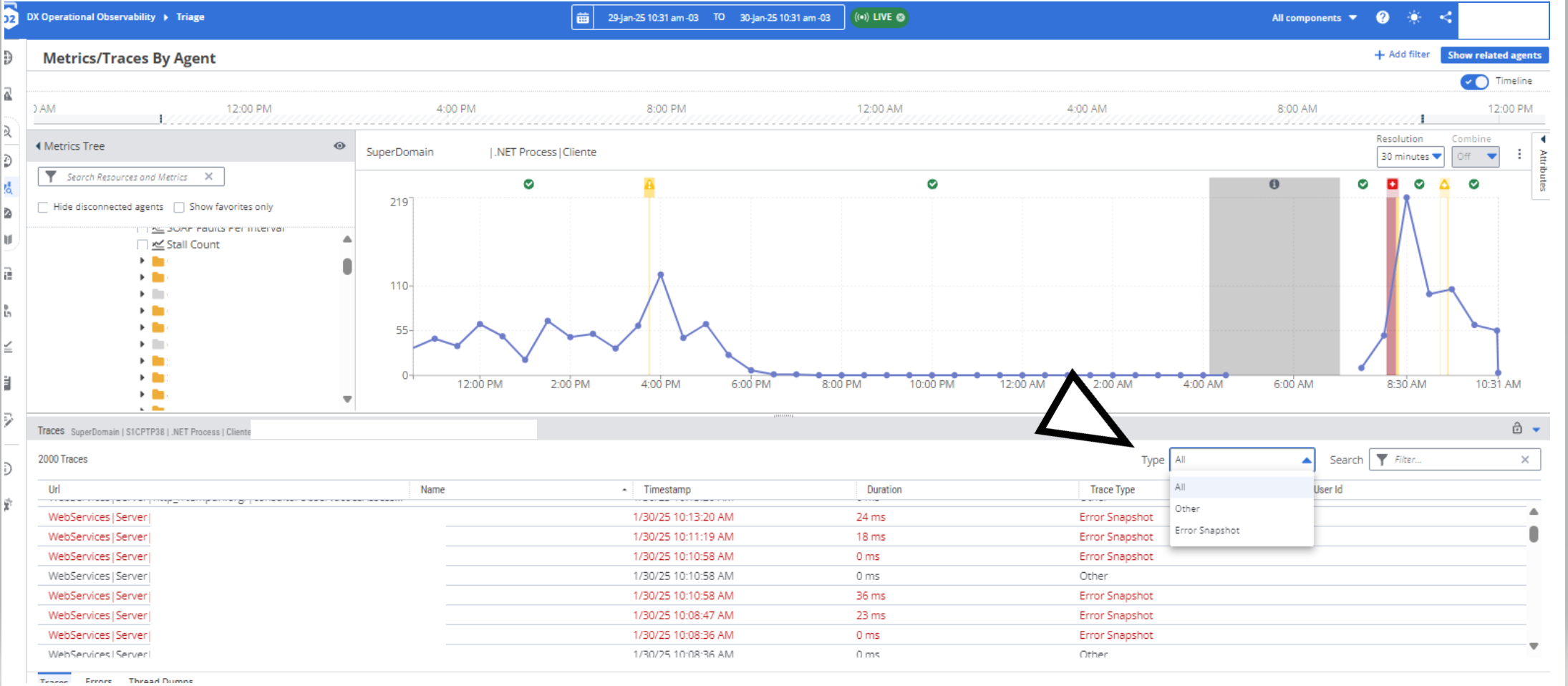Image resolution: width=1568 pixels, height=686 pixels.
Task: Click the traces Search filter input field
Action: click(1453, 460)
